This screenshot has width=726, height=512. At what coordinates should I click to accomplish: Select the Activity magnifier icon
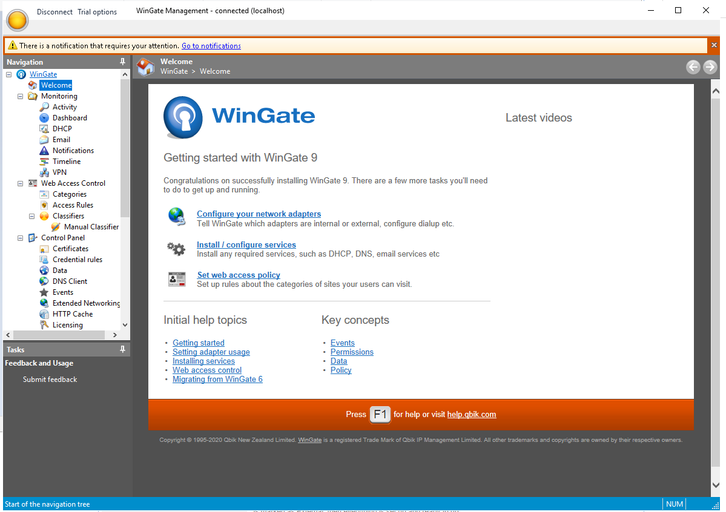pyautogui.click(x=44, y=107)
